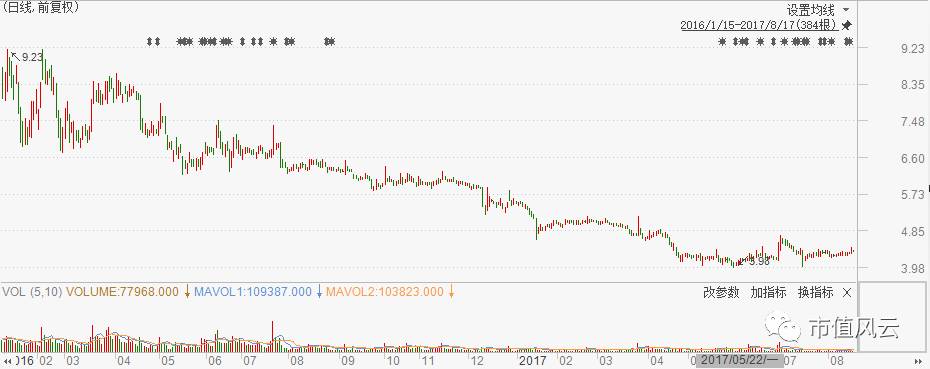Open the 2016/1/15-2017/8/17 date range link
This screenshot has height=369, width=930.
[759, 26]
